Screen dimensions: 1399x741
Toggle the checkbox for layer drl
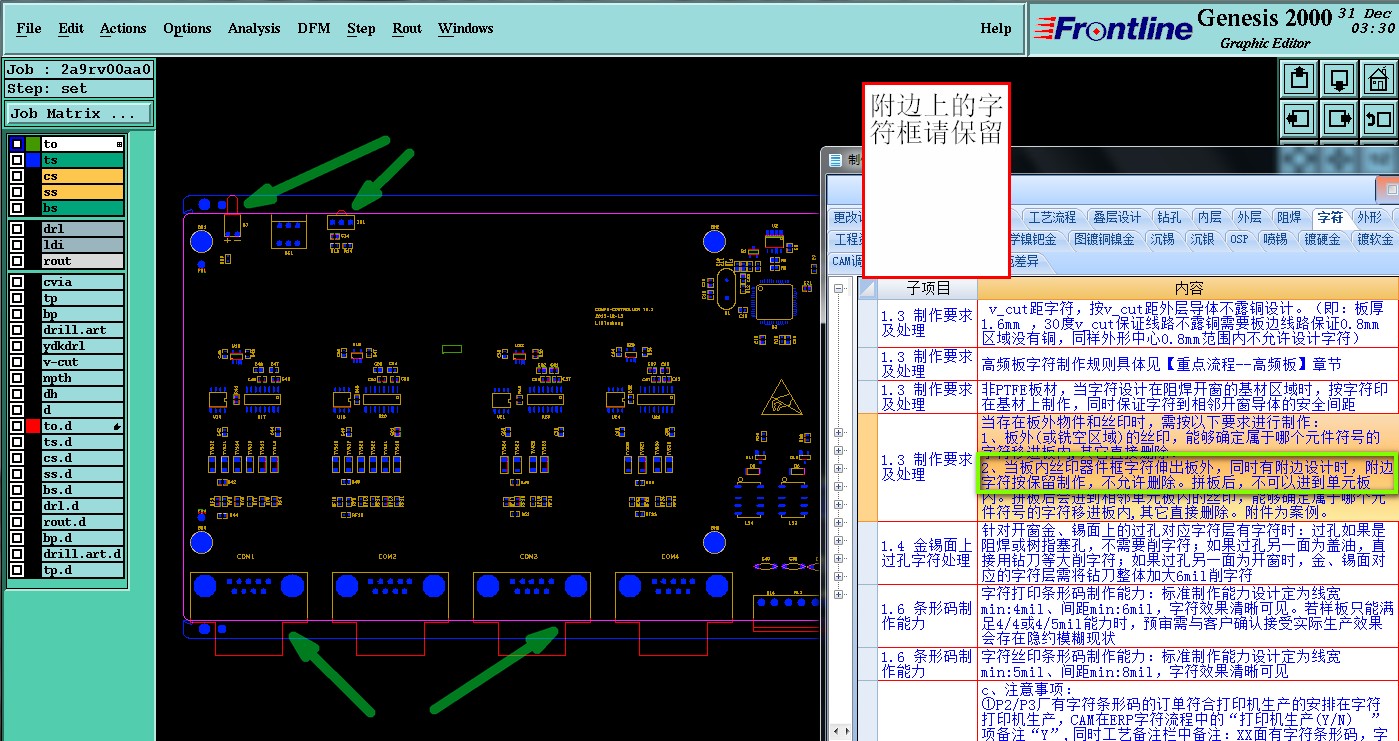(x=17, y=229)
